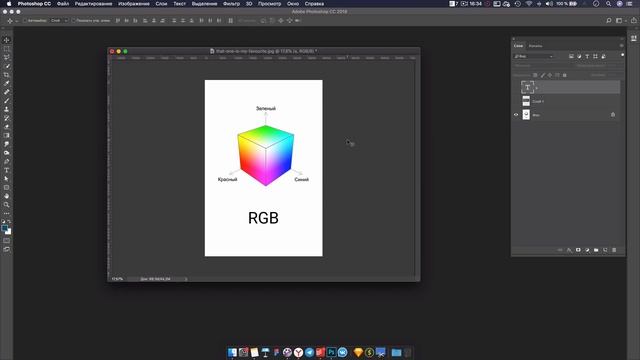Click the background color swatch
The image size is (640, 360).
coord(9,232)
